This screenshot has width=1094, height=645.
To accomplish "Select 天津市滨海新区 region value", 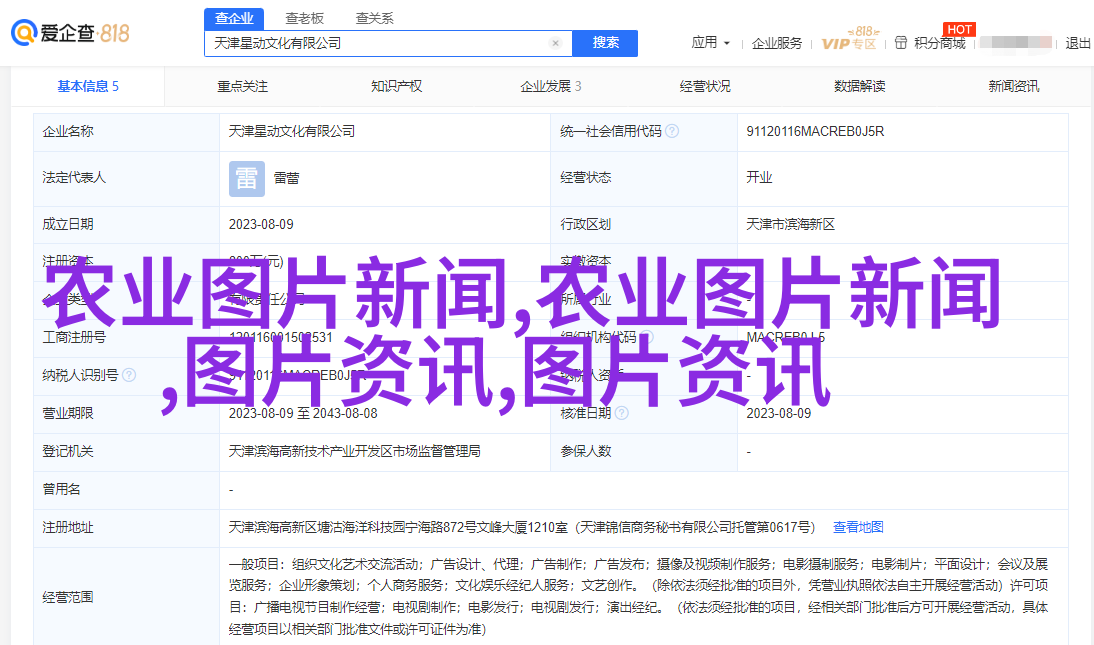I will coord(790,225).
